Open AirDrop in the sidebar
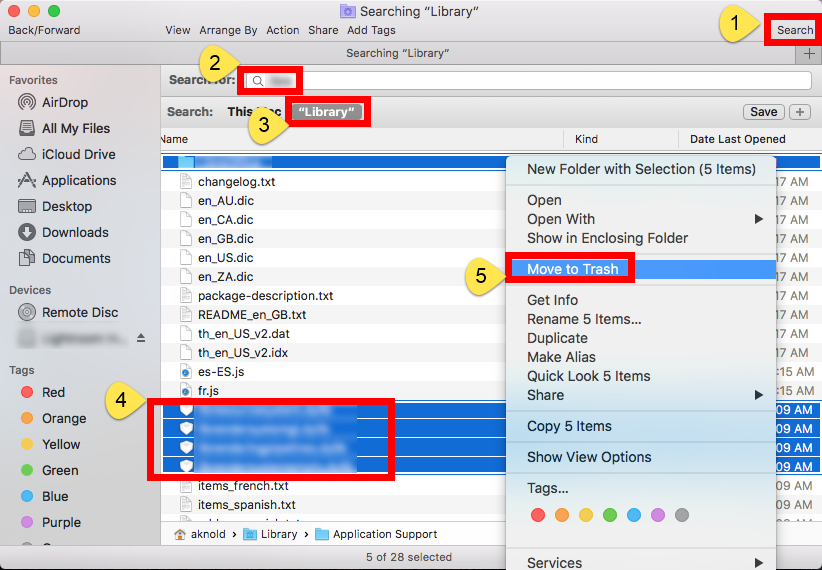 [x=64, y=102]
